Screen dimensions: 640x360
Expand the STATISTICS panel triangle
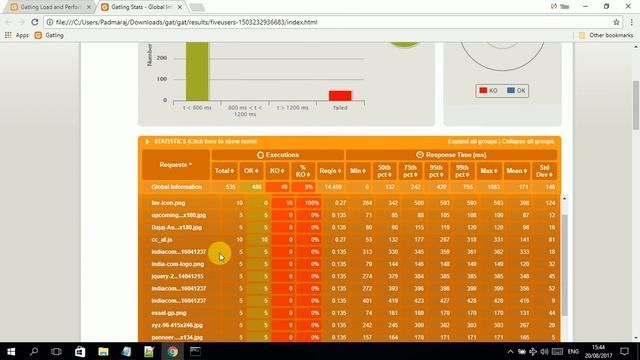point(147,142)
